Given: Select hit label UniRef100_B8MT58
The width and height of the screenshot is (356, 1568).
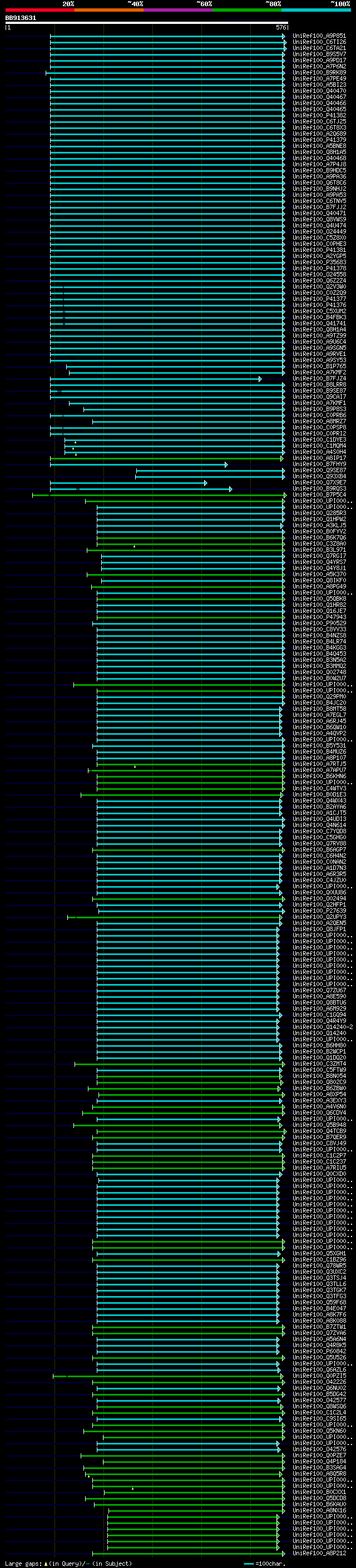Looking at the screenshot, I should [x=319, y=709].
